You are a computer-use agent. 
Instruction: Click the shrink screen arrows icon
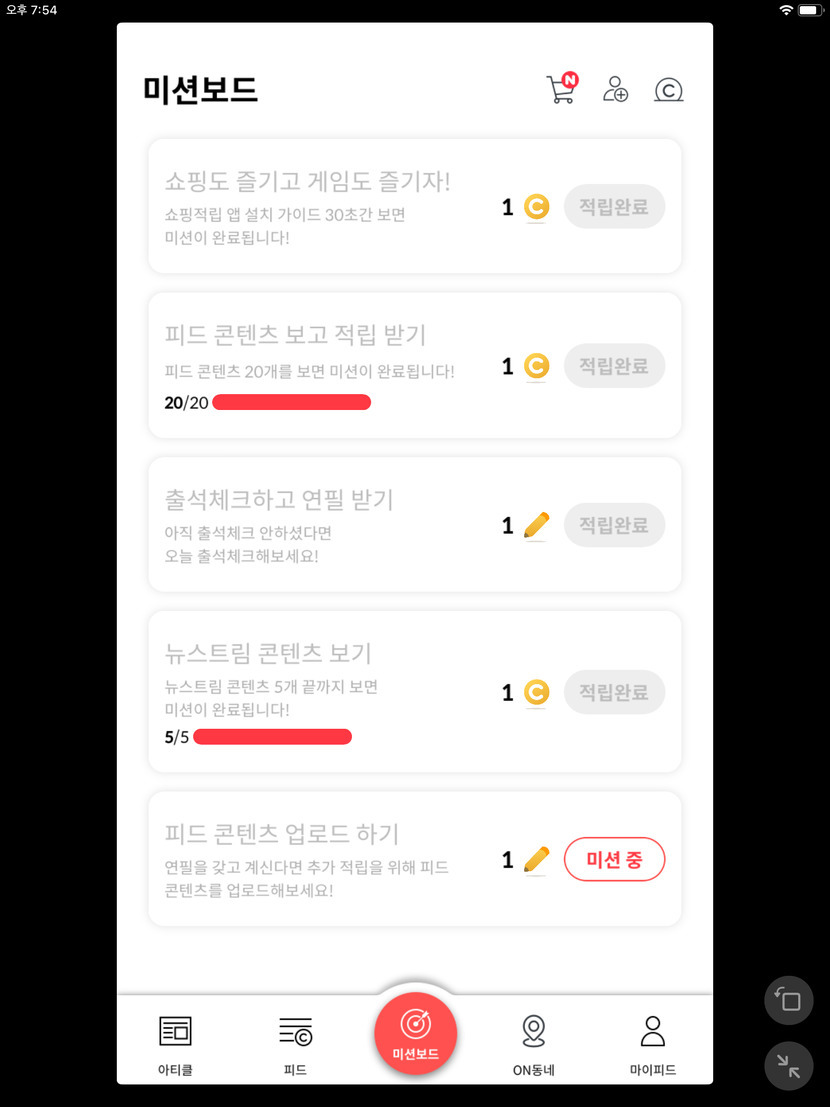788,1066
